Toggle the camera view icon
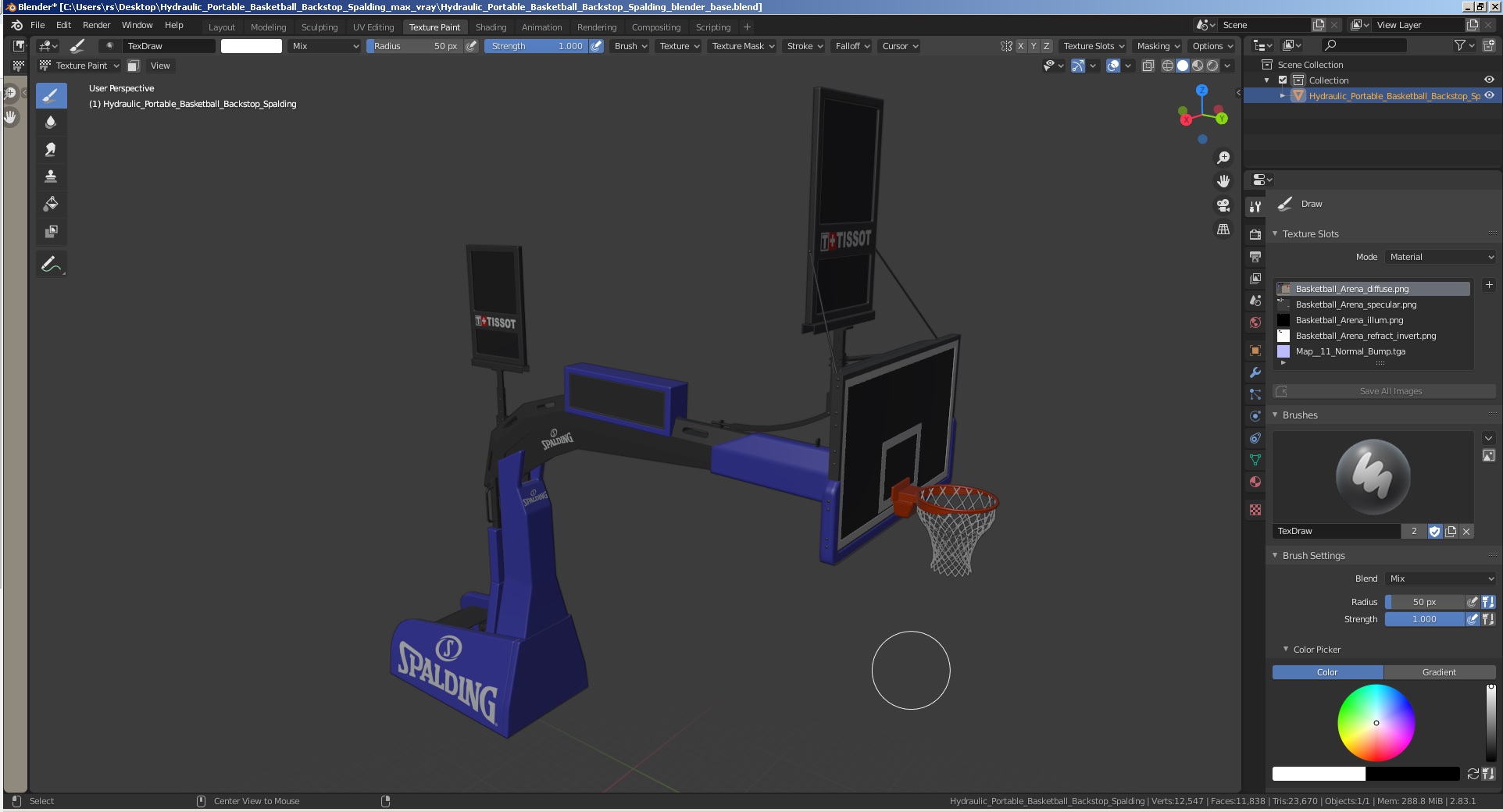Viewport: 1503px width, 812px height. pyautogui.click(x=1223, y=205)
